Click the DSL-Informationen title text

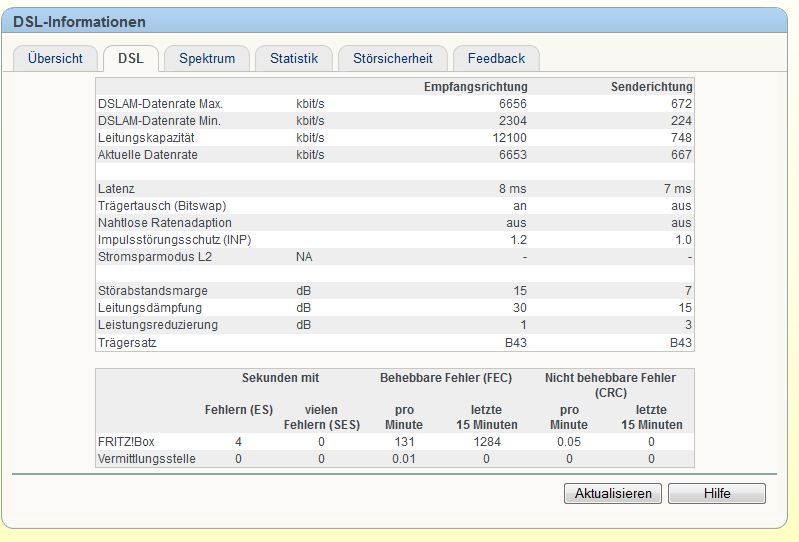[79, 22]
